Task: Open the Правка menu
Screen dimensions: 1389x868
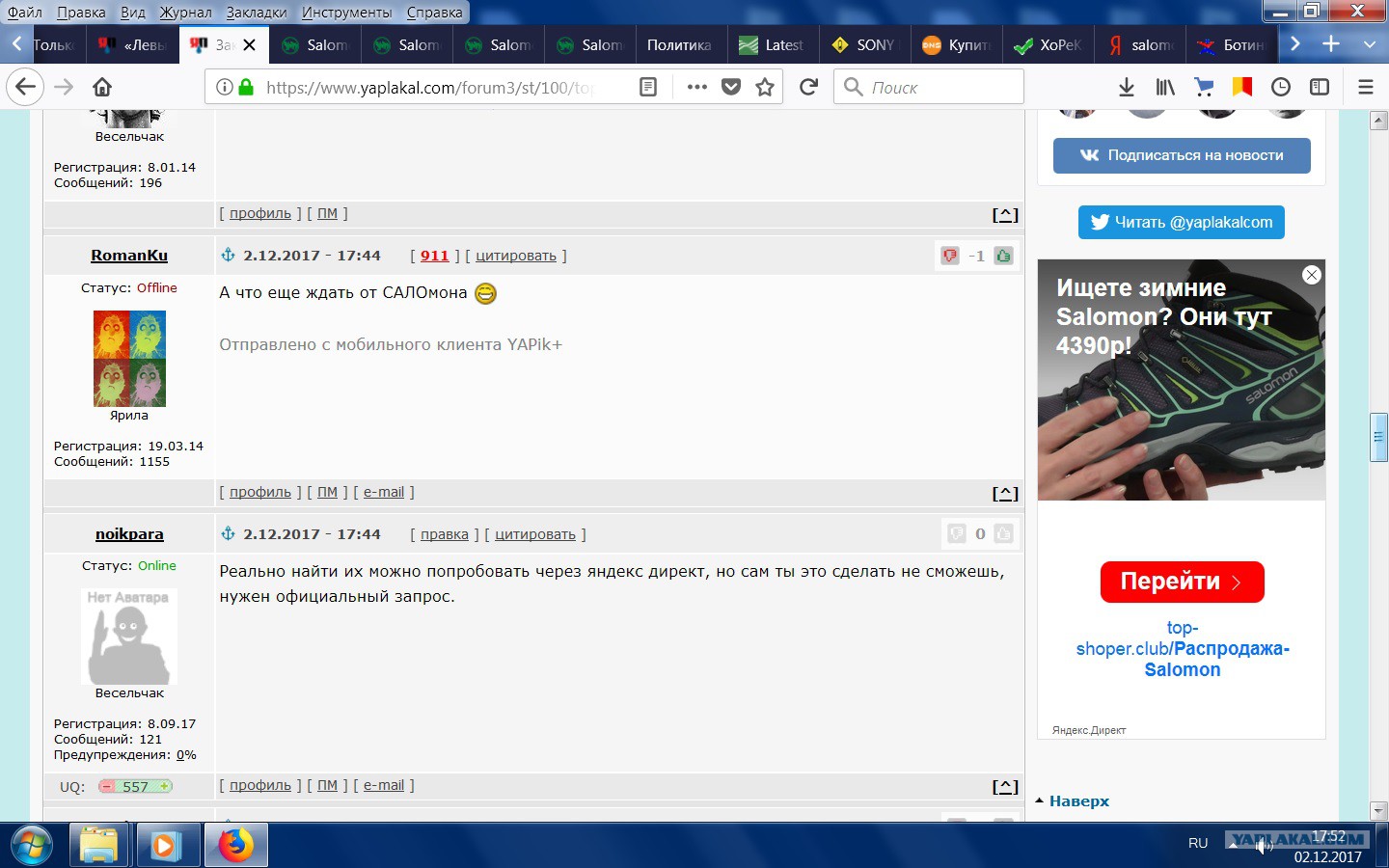Action: [x=81, y=13]
